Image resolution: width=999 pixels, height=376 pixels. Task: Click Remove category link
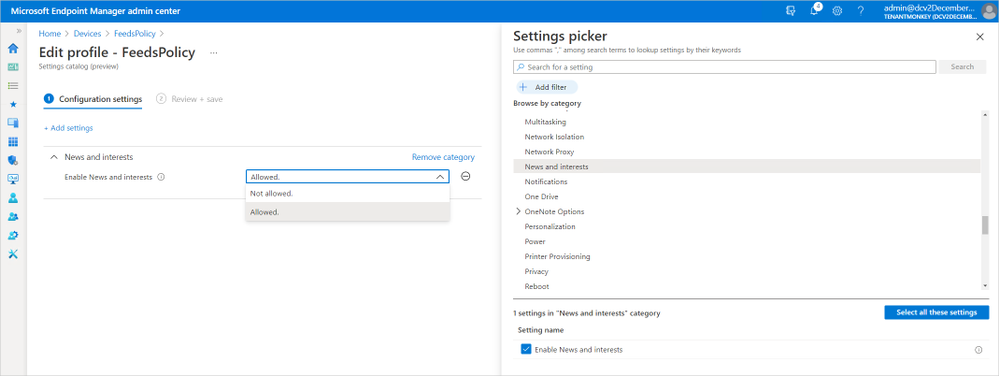pos(443,157)
